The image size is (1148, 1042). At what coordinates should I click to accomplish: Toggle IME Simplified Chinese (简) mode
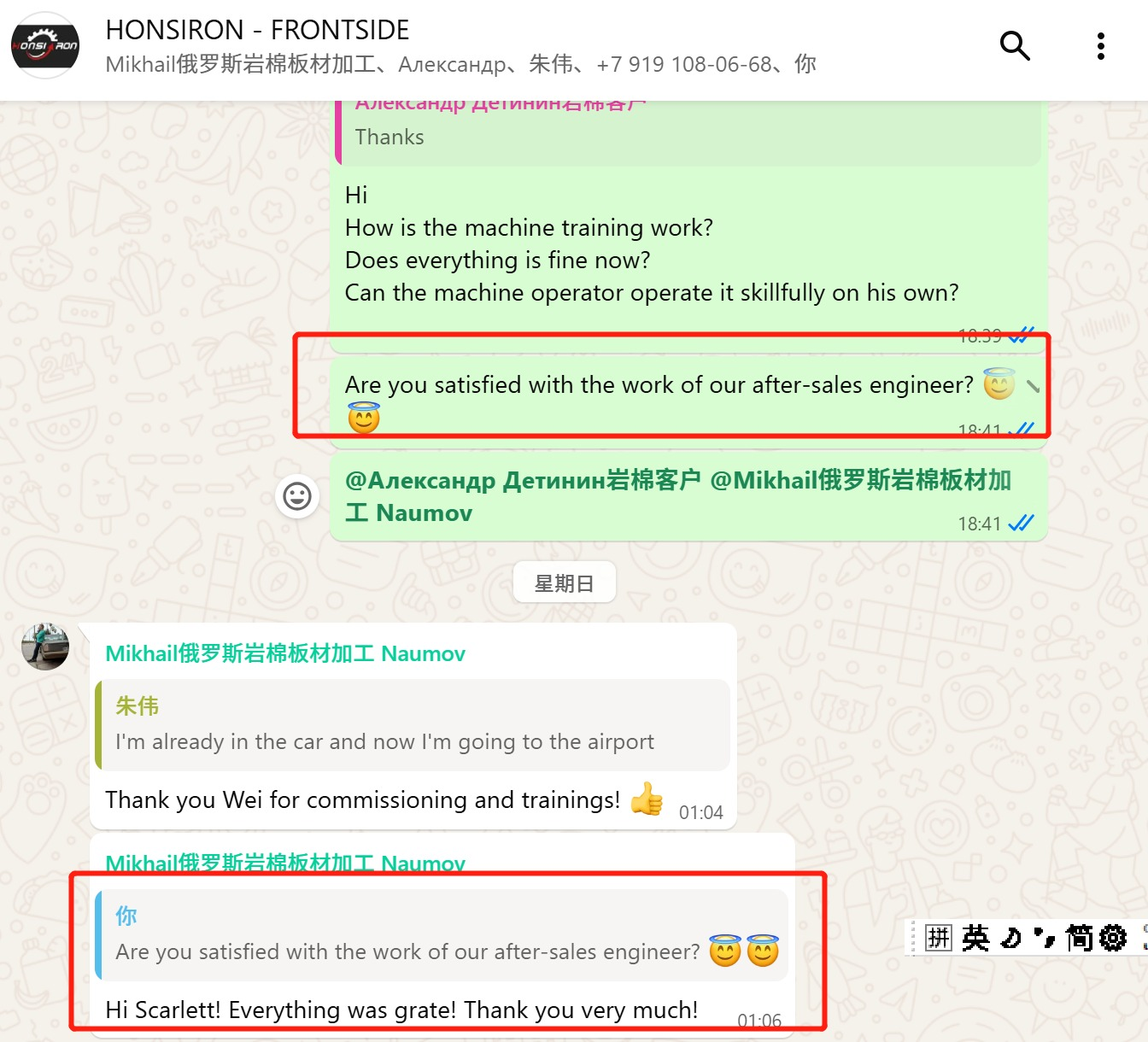pyautogui.click(x=1079, y=938)
